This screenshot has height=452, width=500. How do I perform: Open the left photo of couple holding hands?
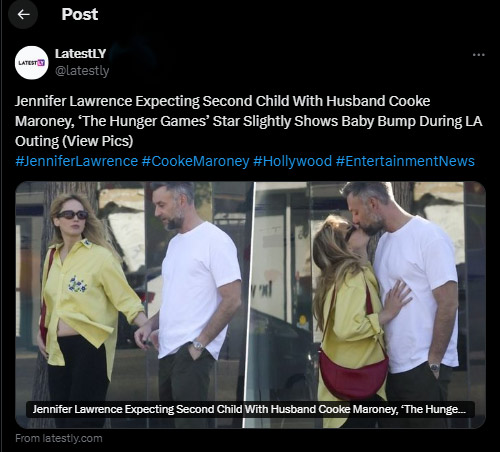click(134, 305)
